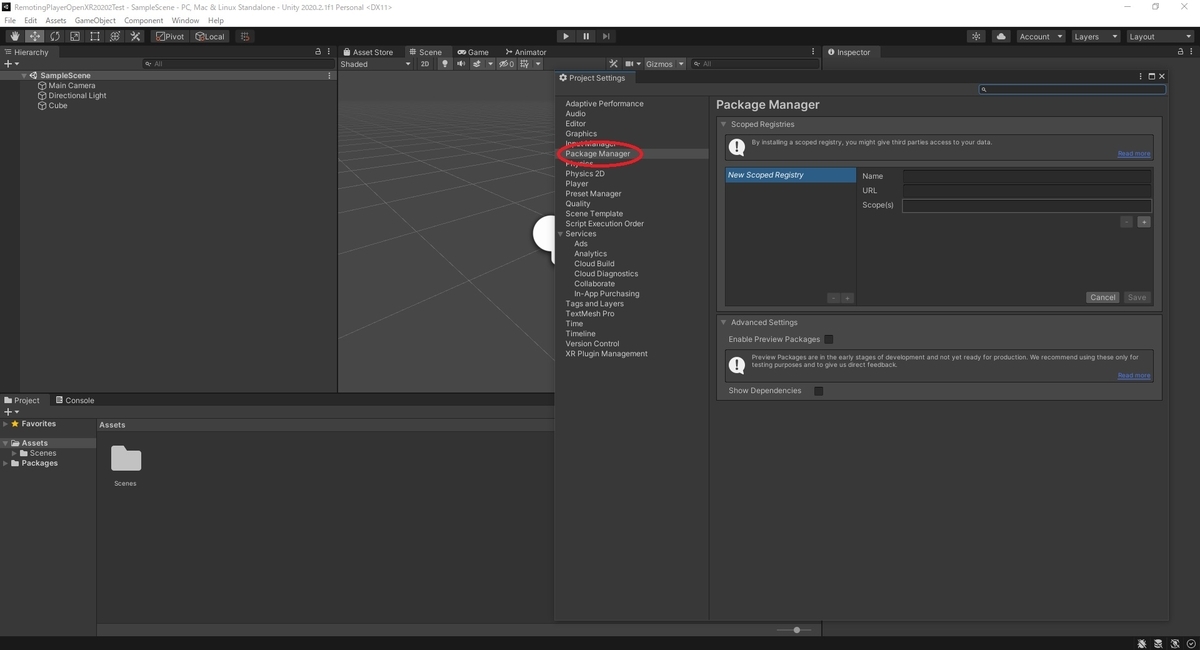Viewport: 1200px width, 650px height.
Task: Click Read more link under Scoped Registries
Action: pyautogui.click(x=1134, y=154)
